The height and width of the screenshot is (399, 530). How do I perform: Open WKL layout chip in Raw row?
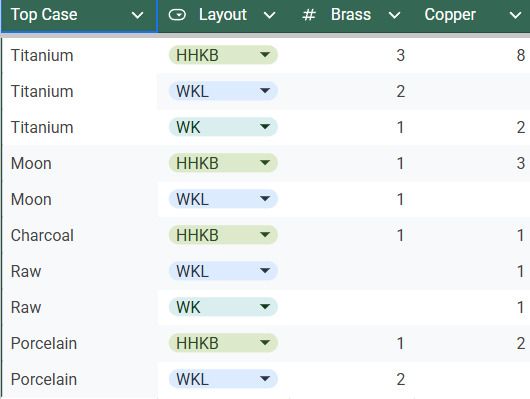click(x=223, y=271)
